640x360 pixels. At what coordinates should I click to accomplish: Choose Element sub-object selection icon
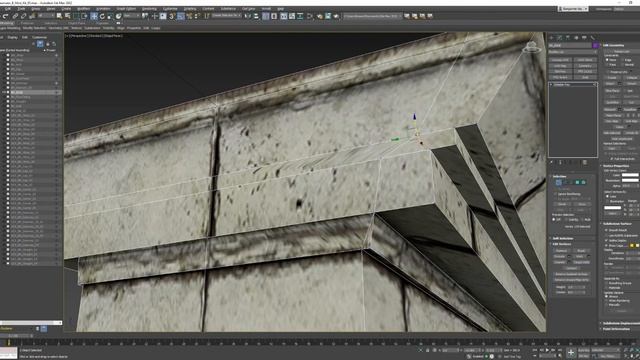(583, 182)
